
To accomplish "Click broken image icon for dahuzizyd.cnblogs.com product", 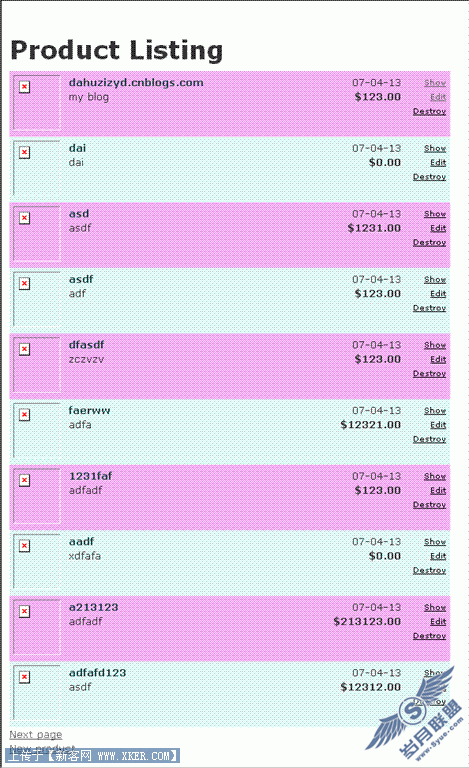I will coord(24,87).
